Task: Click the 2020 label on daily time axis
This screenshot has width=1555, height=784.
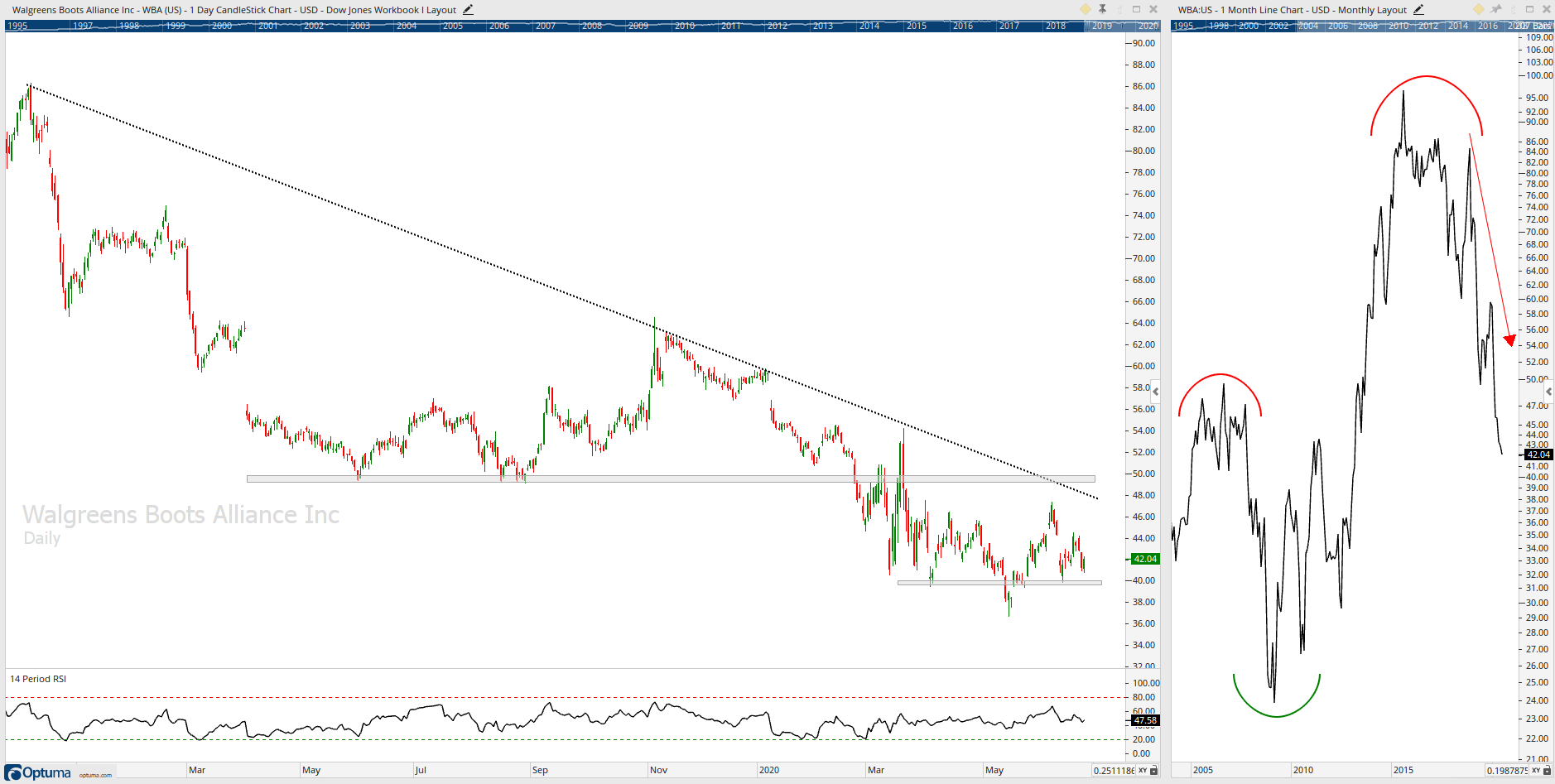Action: [769, 770]
